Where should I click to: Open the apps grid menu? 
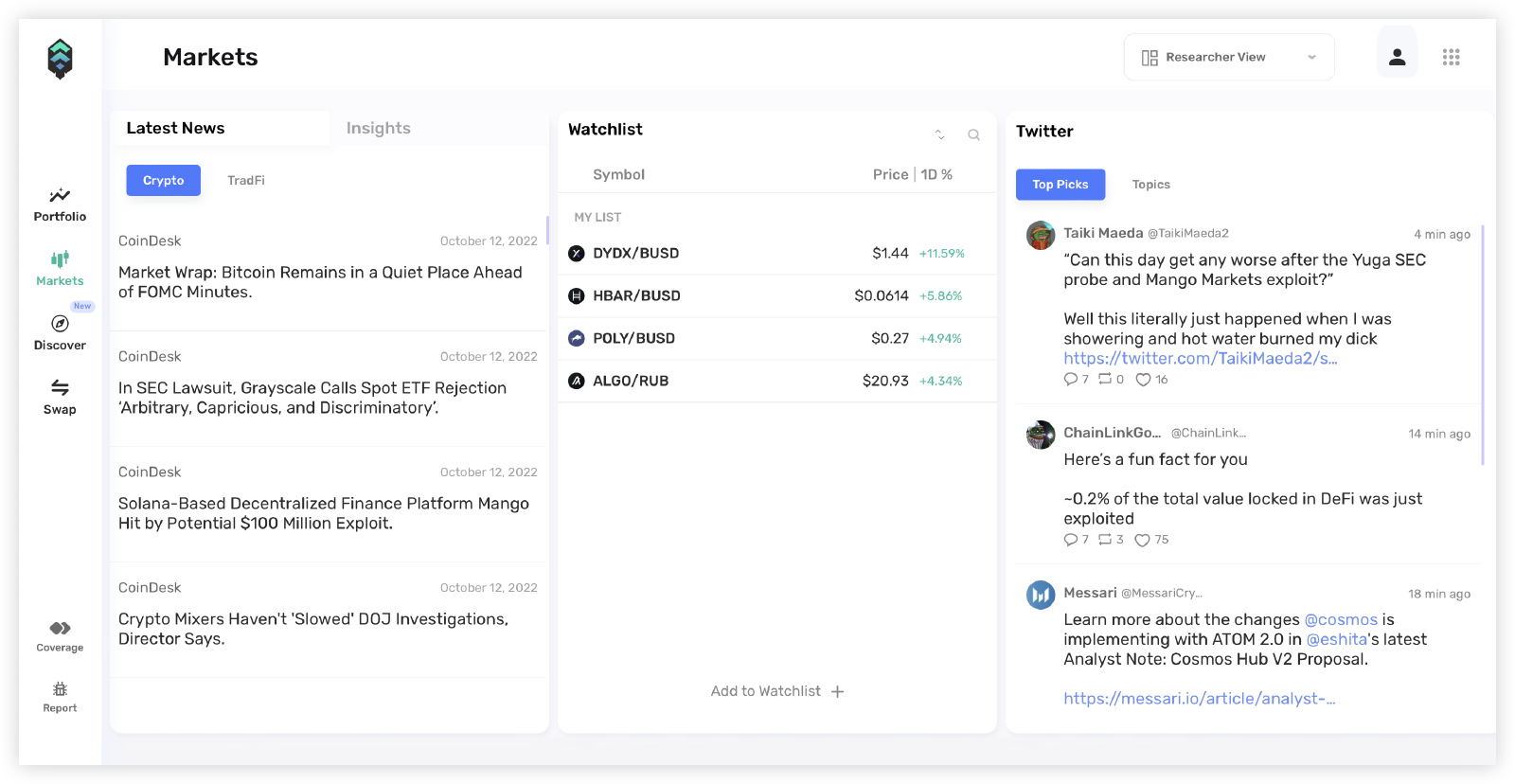[1451, 57]
